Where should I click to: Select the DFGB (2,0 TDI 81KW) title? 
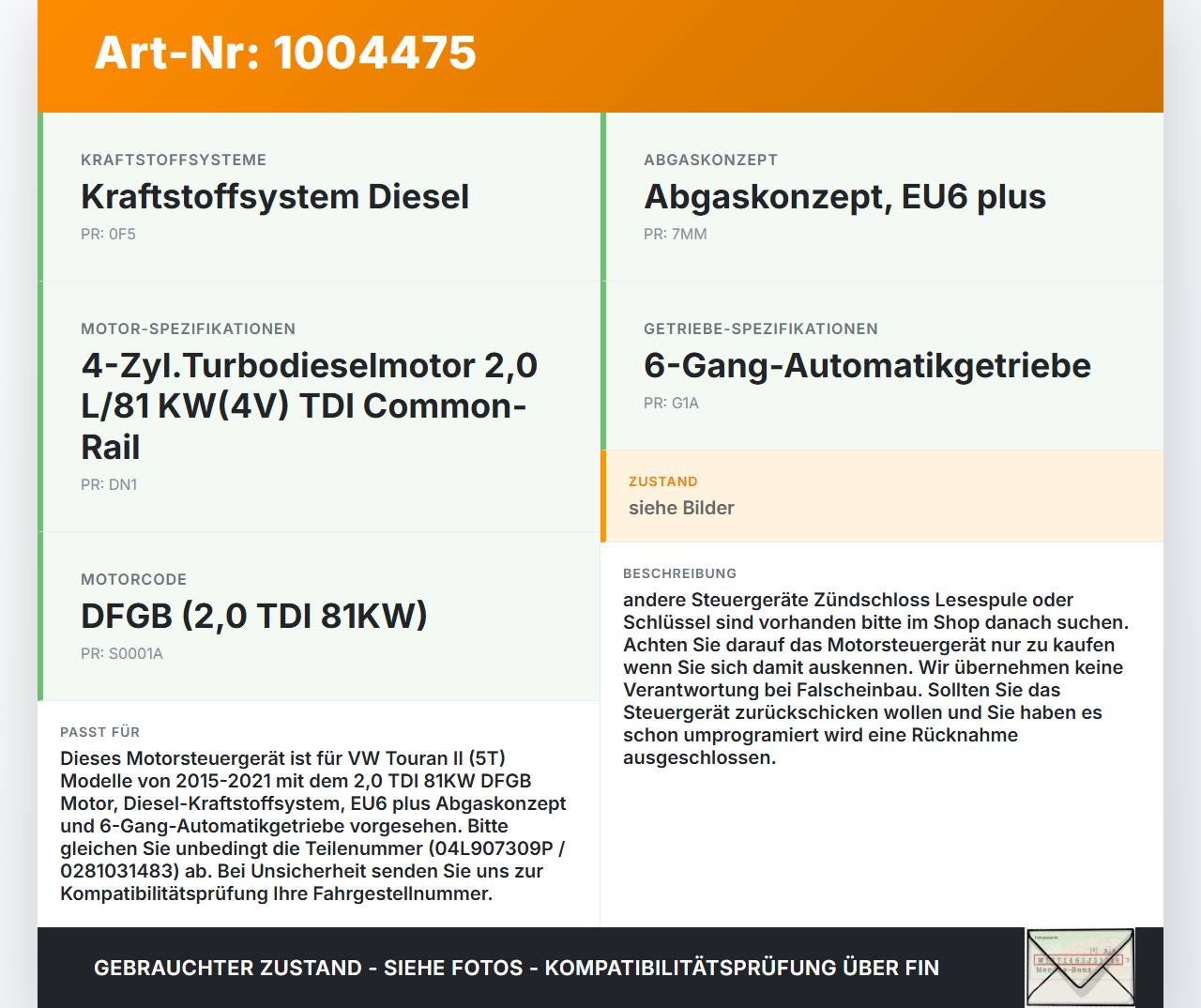[x=254, y=617]
